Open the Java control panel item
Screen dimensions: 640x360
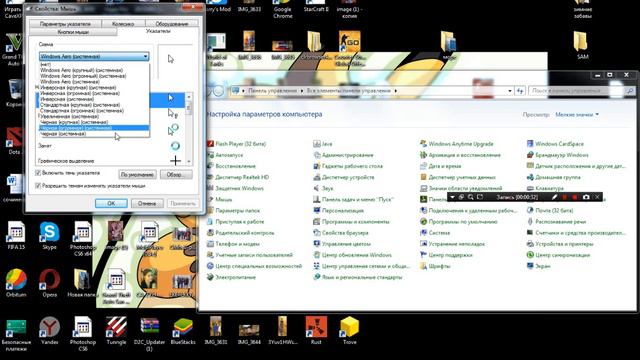323,144
